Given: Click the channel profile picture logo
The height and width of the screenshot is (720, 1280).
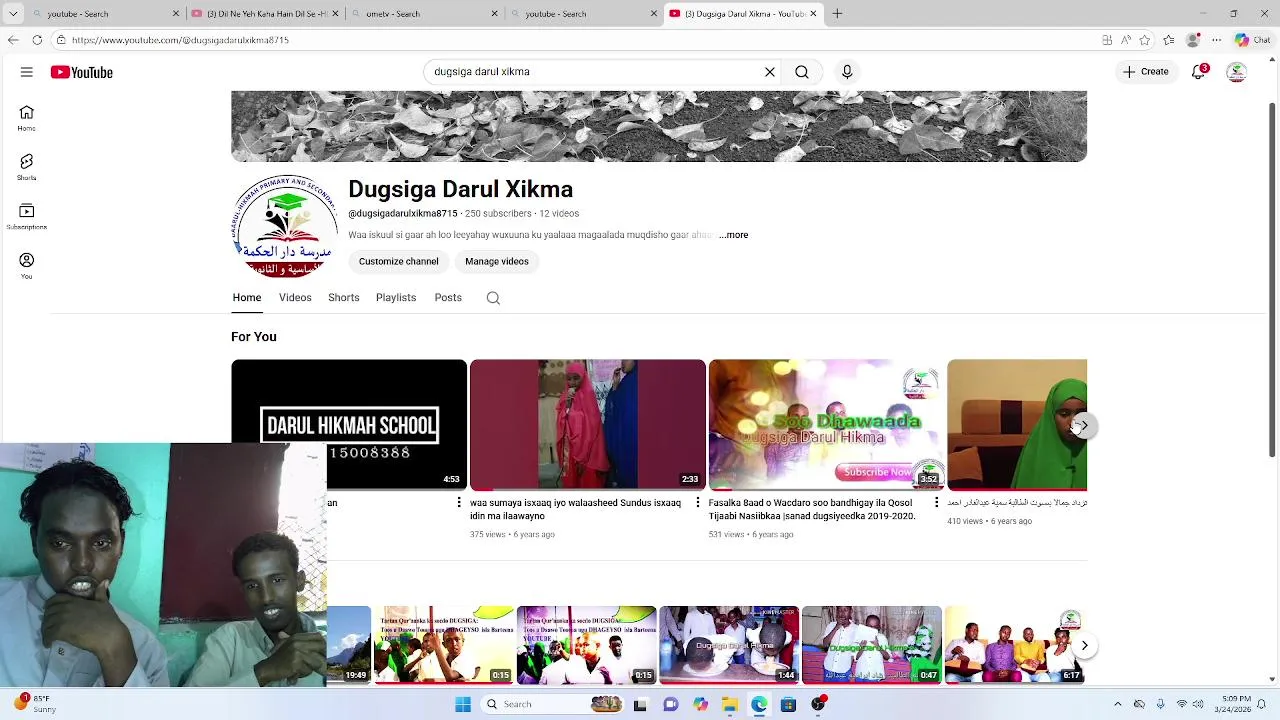Looking at the screenshot, I should [x=285, y=227].
